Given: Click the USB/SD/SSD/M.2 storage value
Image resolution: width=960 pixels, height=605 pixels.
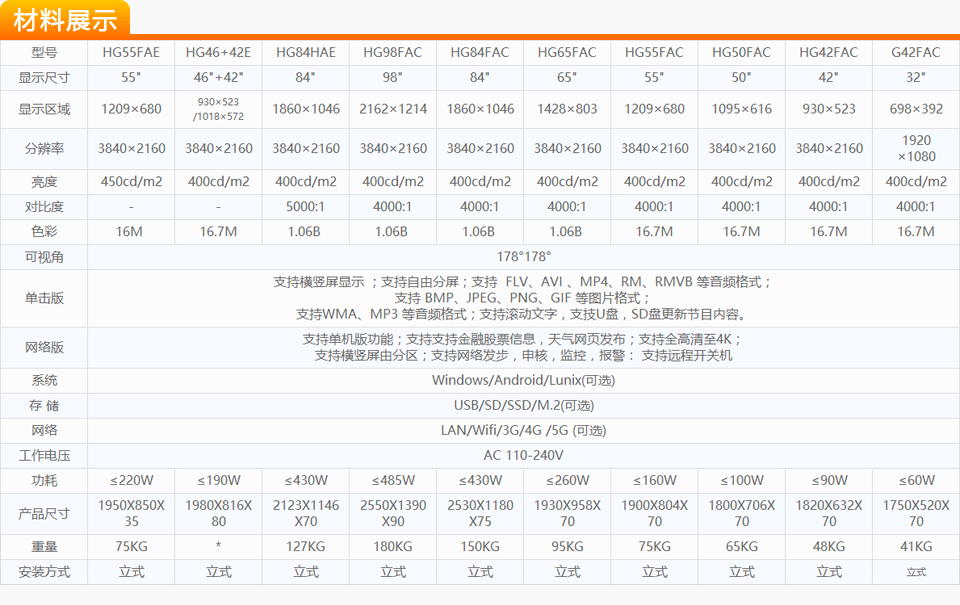Looking at the screenshot, I should click(523, 405).
